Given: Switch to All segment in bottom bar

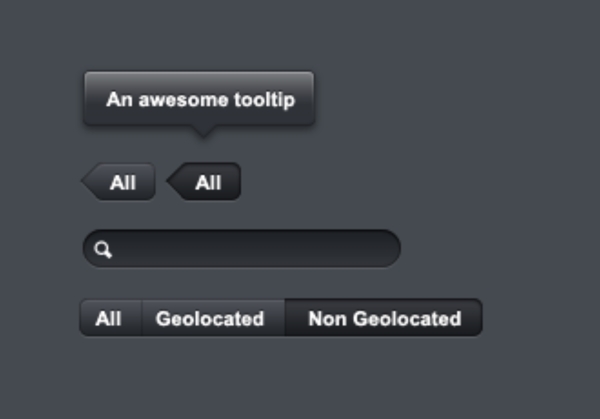Looking at the screenshot, I should click(x=109, y=319).
